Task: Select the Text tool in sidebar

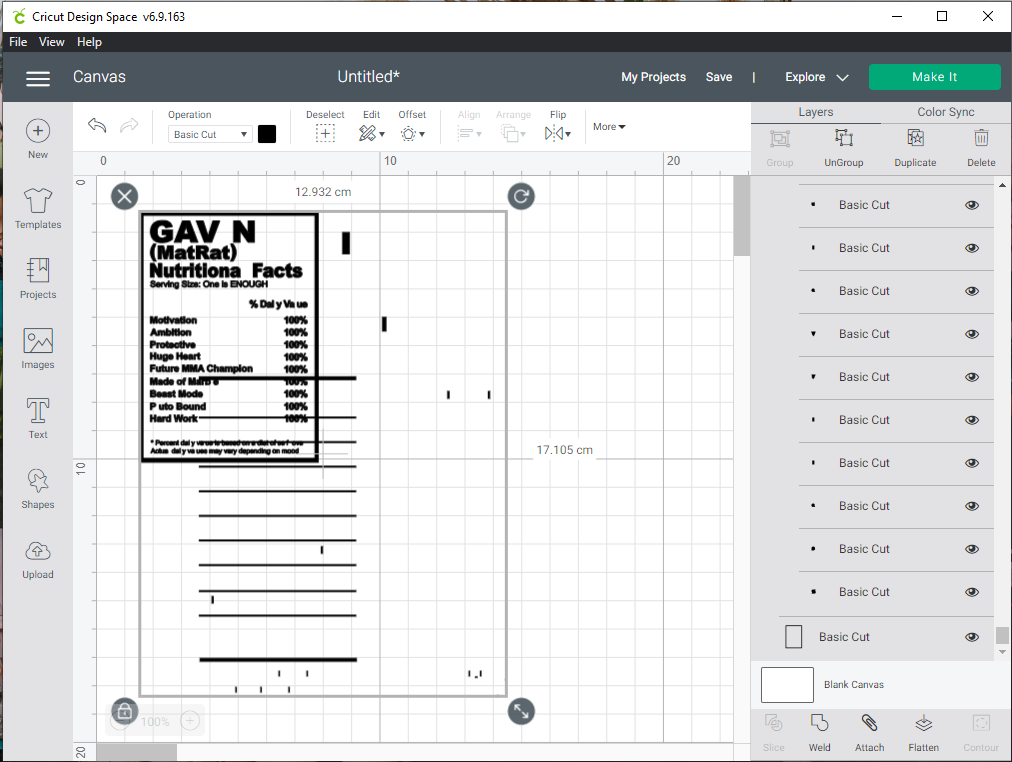Action: coord(37,417)
